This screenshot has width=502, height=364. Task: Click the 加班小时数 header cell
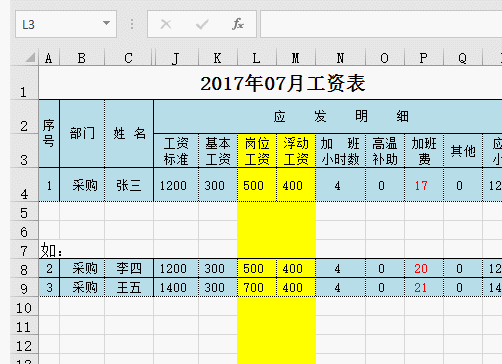pos(340,151)
